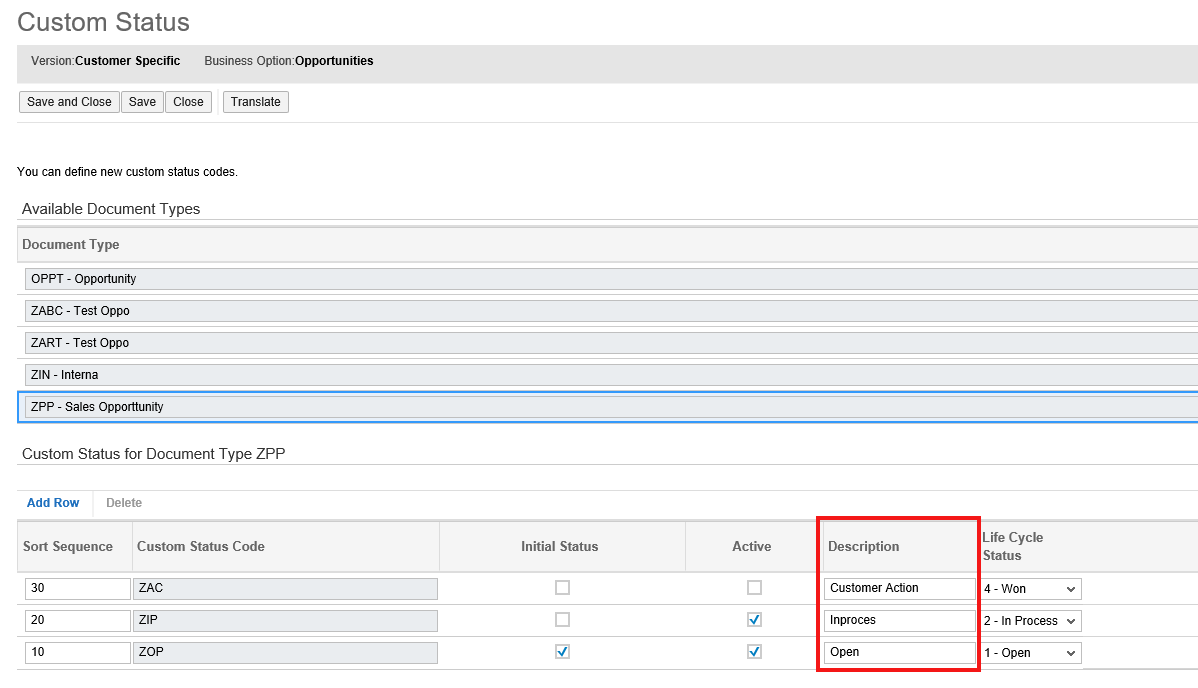The height and width of the screenshot is (688, 1198).
Task: Click the Active column header
Action: point(752,547)
